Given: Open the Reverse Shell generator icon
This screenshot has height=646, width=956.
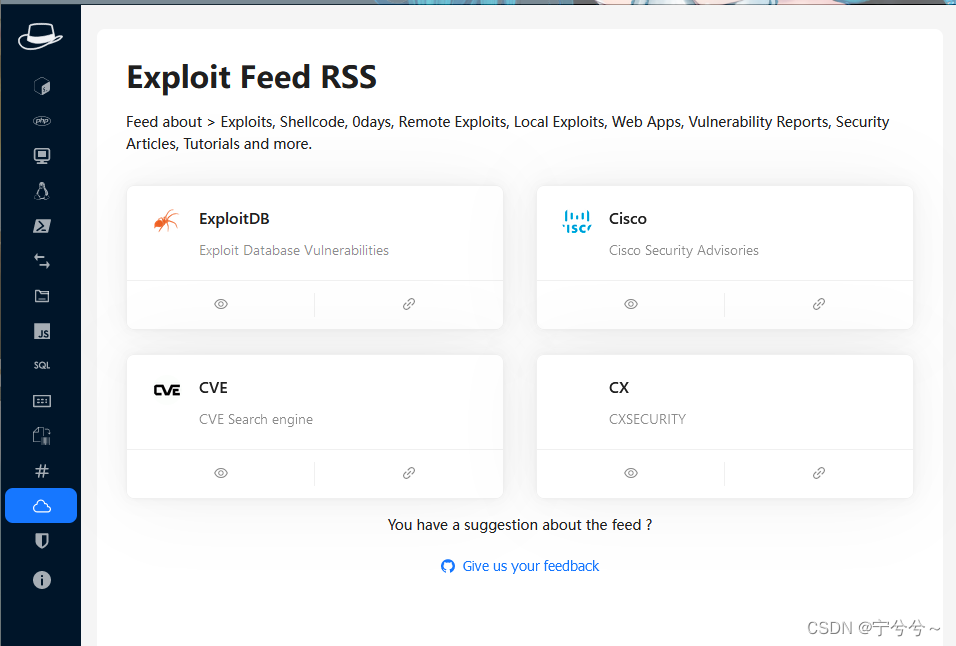Looking at the screenshot, I should point(41,86).
